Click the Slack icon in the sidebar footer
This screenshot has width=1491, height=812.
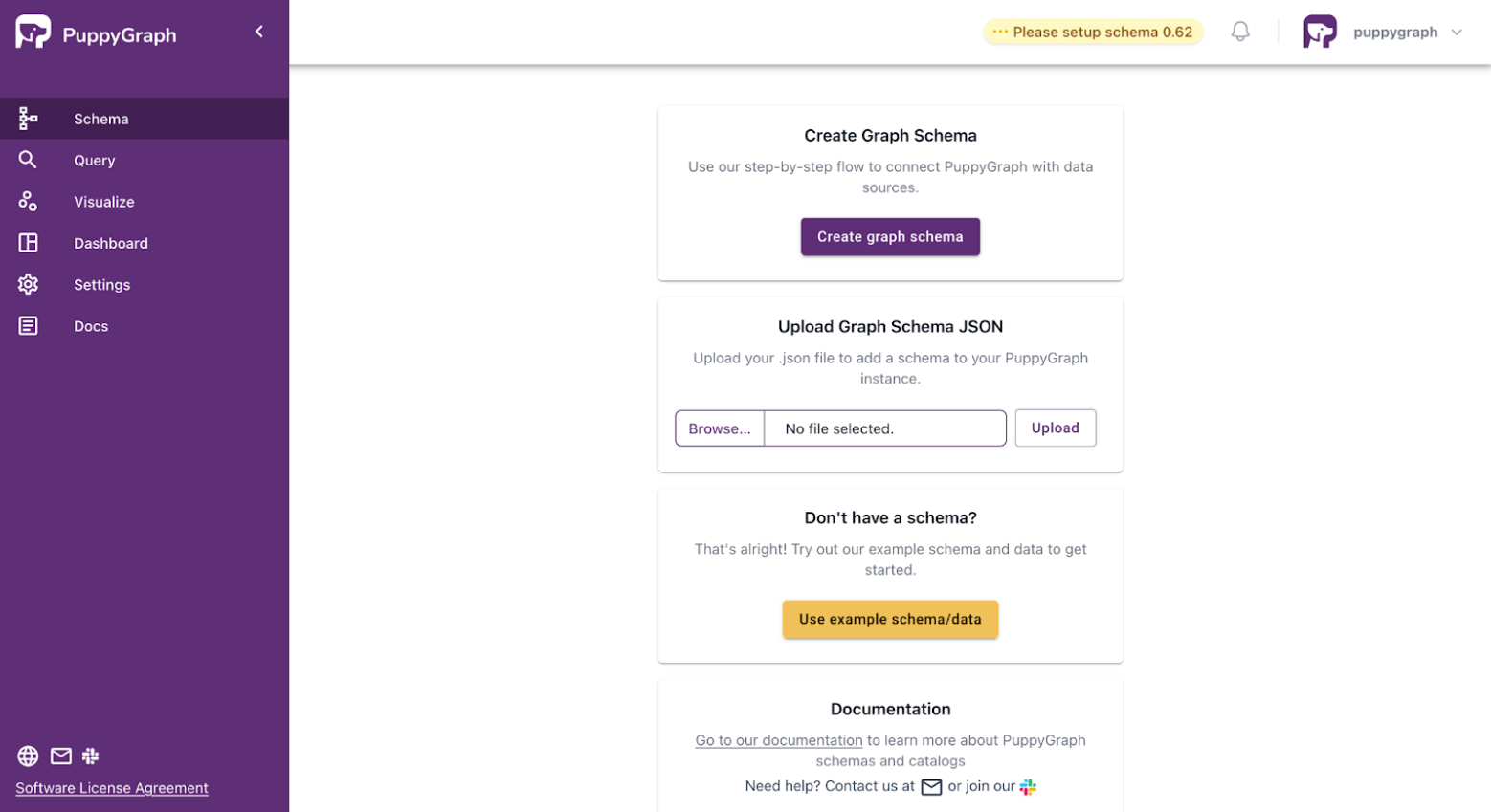point(91,756)
